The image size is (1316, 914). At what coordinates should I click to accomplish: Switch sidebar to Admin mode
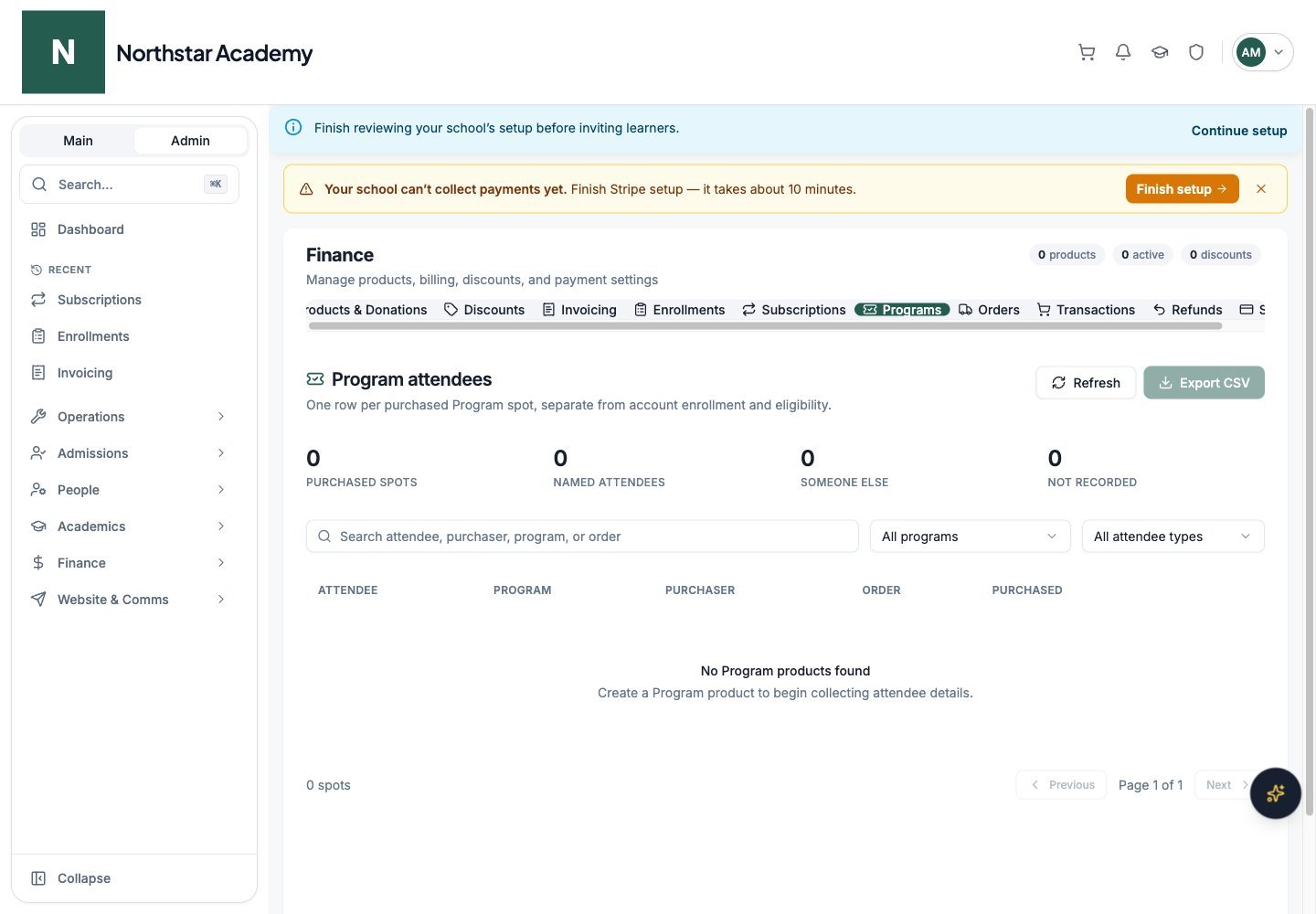(x=190, y=141)
